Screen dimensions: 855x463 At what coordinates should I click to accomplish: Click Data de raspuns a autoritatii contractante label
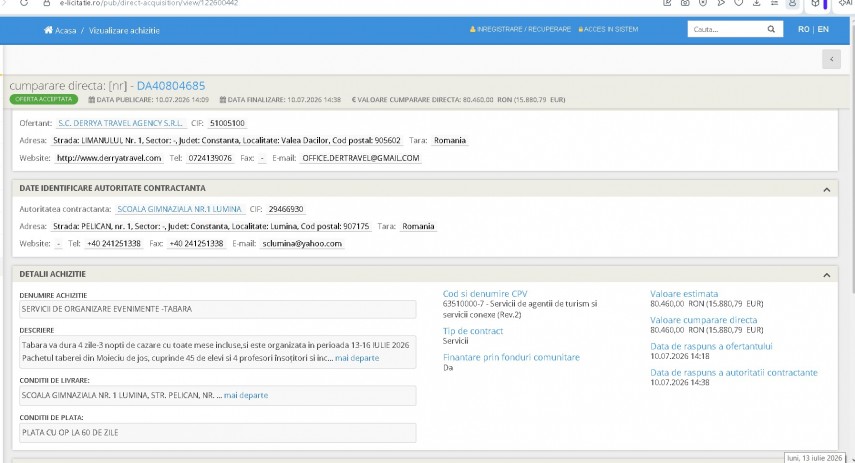click(734, 372)
